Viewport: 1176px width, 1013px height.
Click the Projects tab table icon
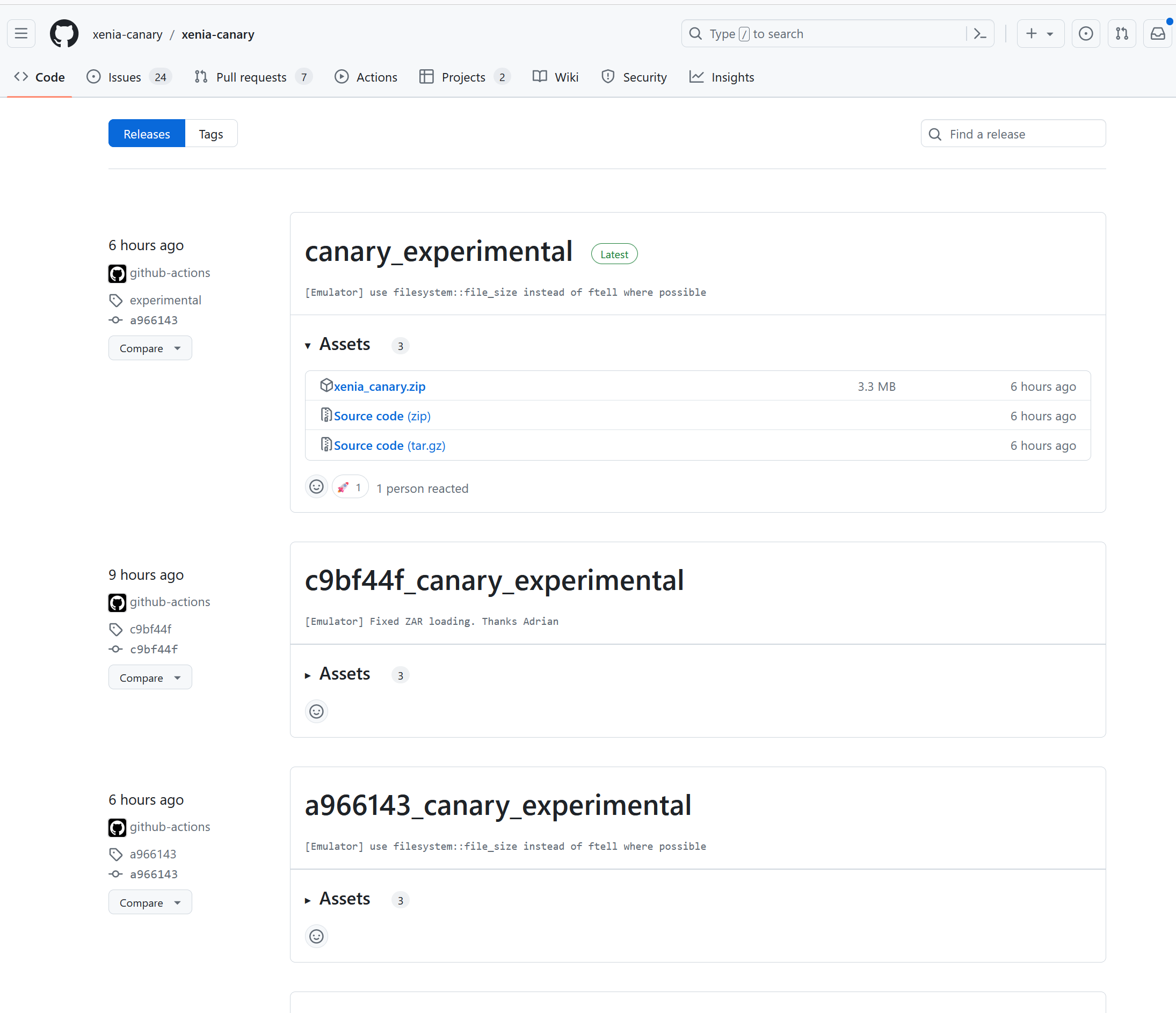pyautogui.click(x=426, y=77)
